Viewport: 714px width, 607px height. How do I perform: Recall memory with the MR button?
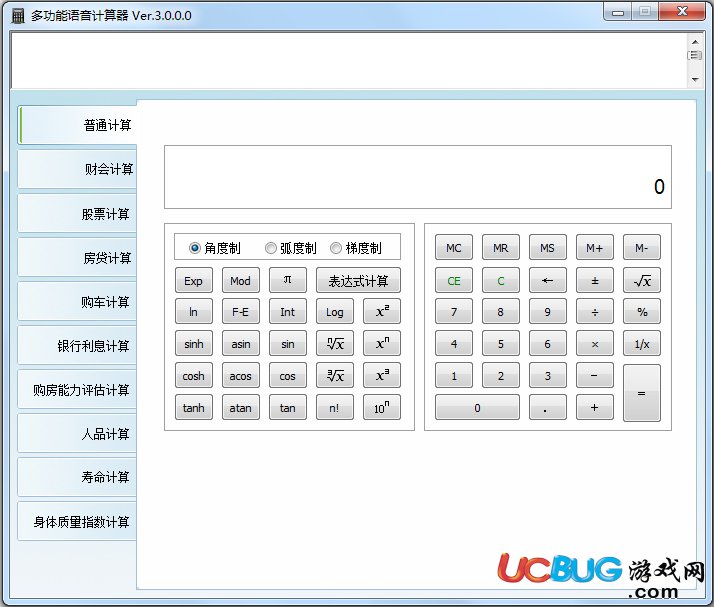(501, 247)
